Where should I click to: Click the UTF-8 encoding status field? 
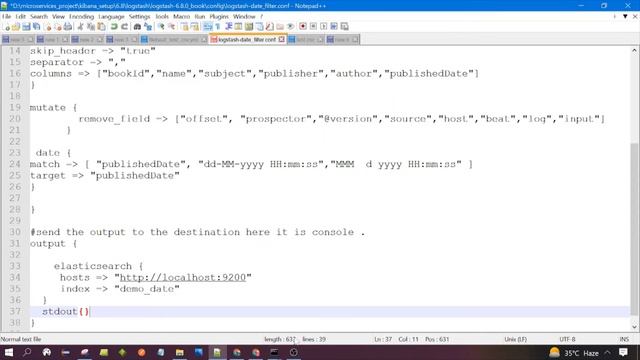(x=567, y=339)
